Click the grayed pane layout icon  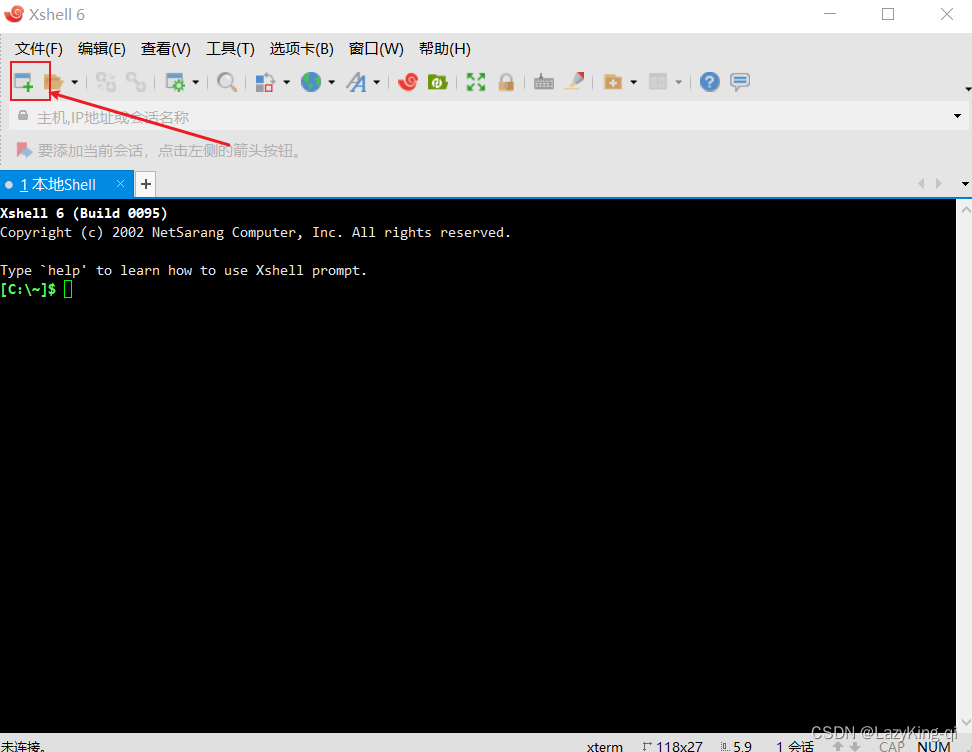[x=658, y=82]
